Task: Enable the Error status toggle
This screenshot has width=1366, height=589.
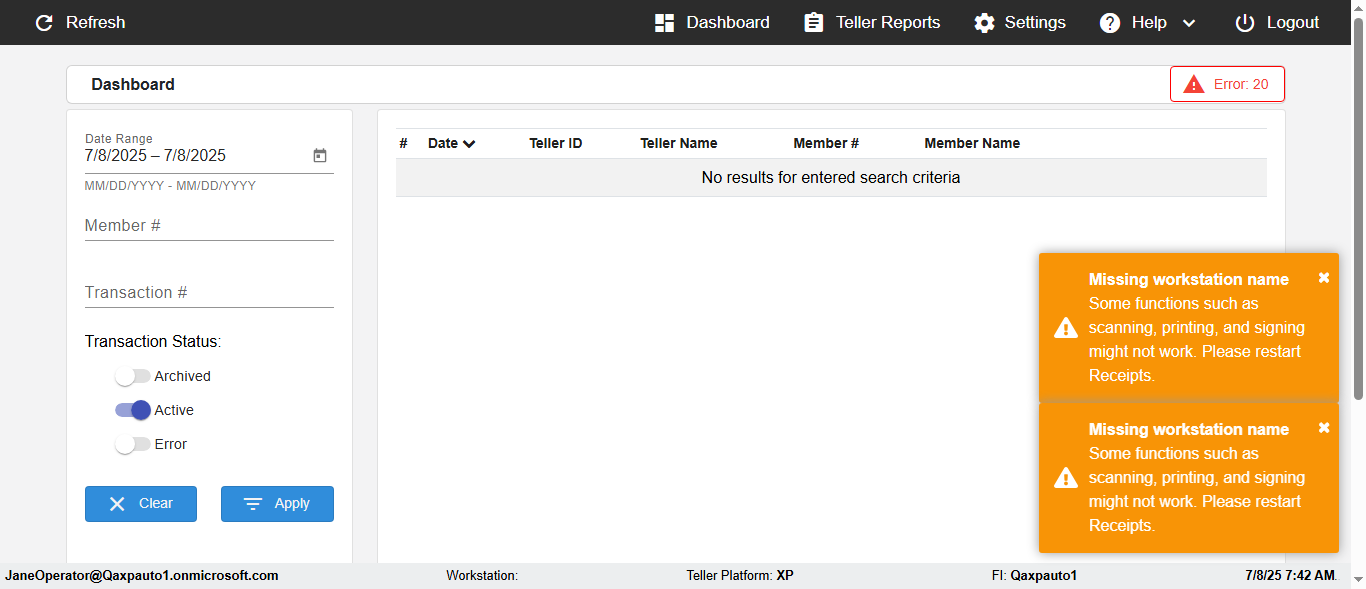Action: [133, 444]
